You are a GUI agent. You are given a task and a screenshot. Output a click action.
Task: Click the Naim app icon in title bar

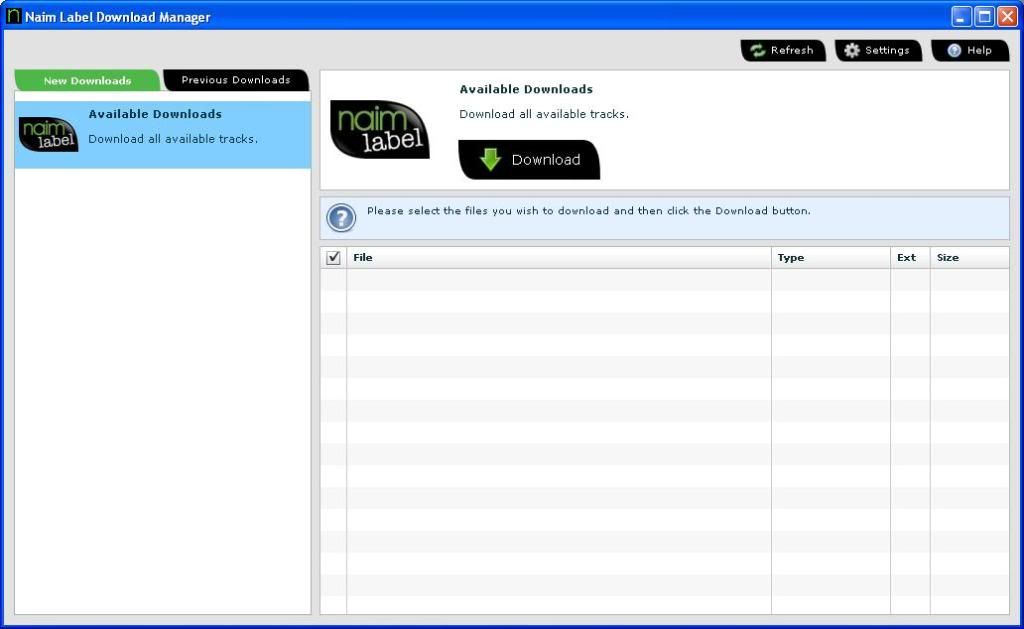click(13, 16)
